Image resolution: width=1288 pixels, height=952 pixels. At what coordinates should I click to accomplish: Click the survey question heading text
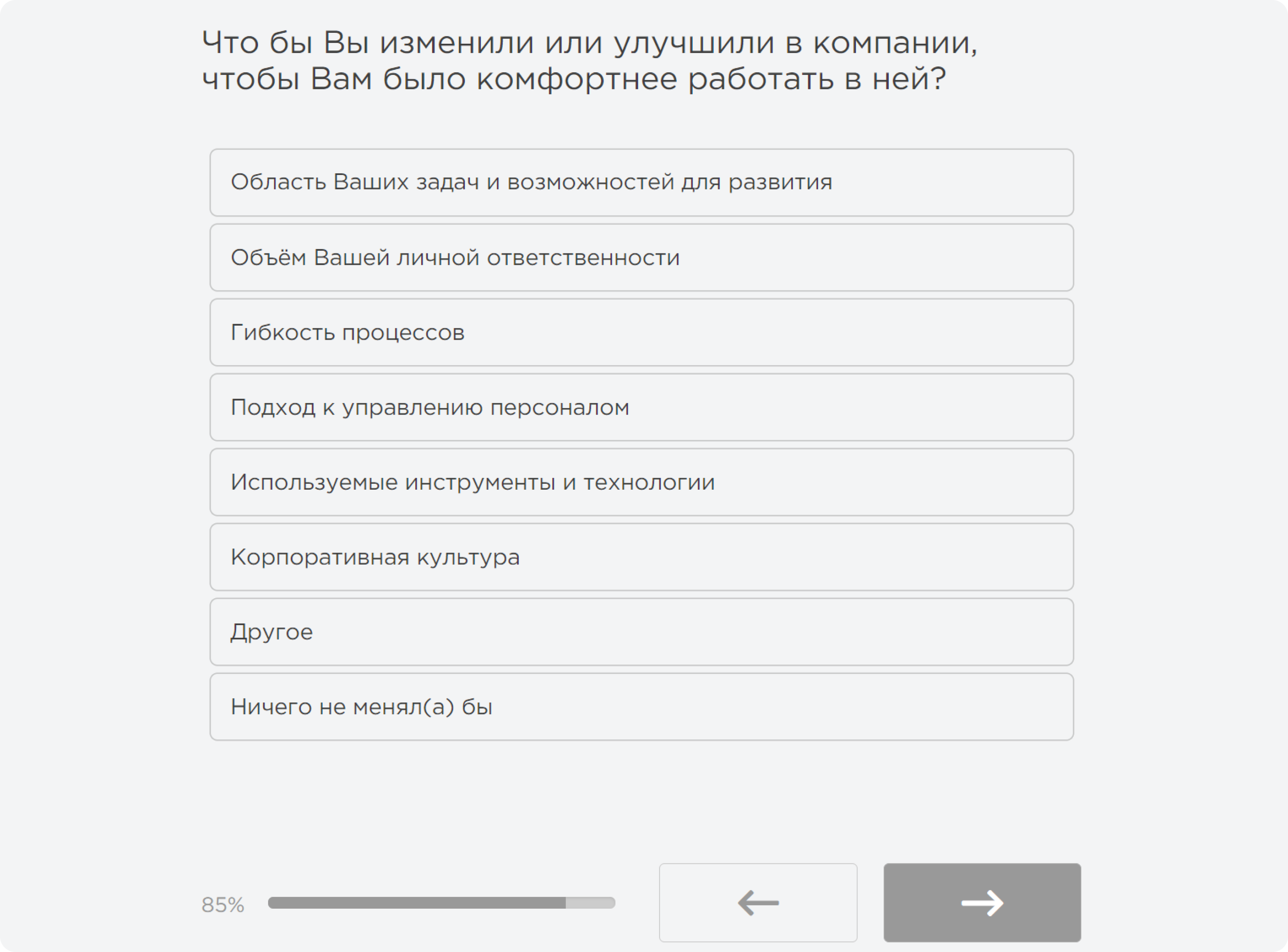coord(576,61)
